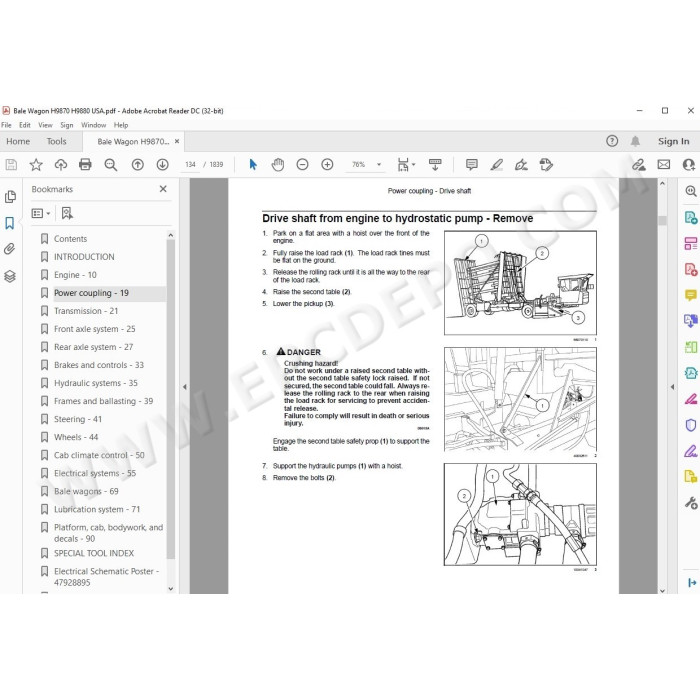Select Power coupling - 19 bookmark
Screen dimensions: 700x700
91,293
